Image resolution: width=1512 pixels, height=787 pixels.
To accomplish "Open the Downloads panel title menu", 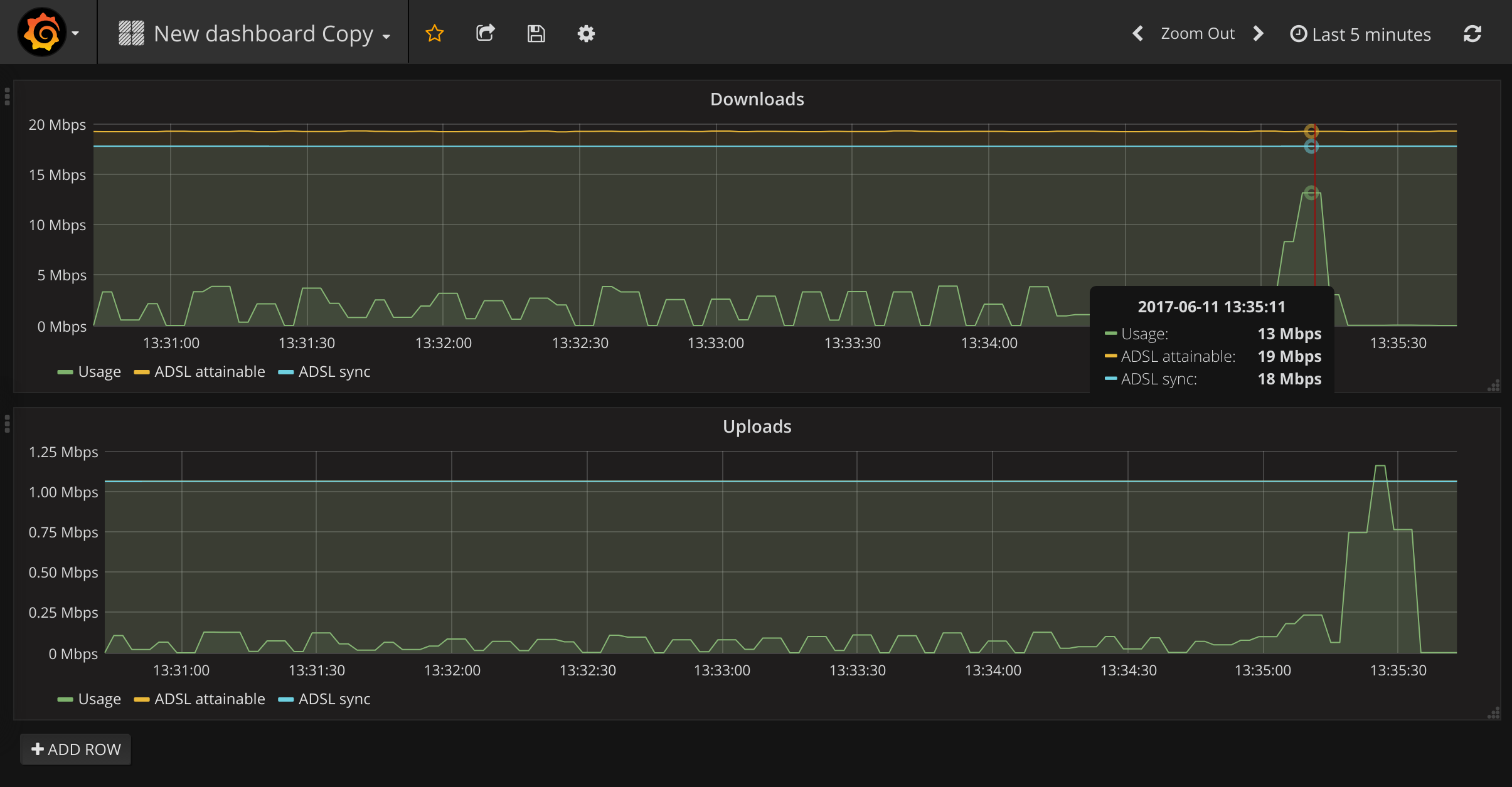I will [x=757, y=99].
